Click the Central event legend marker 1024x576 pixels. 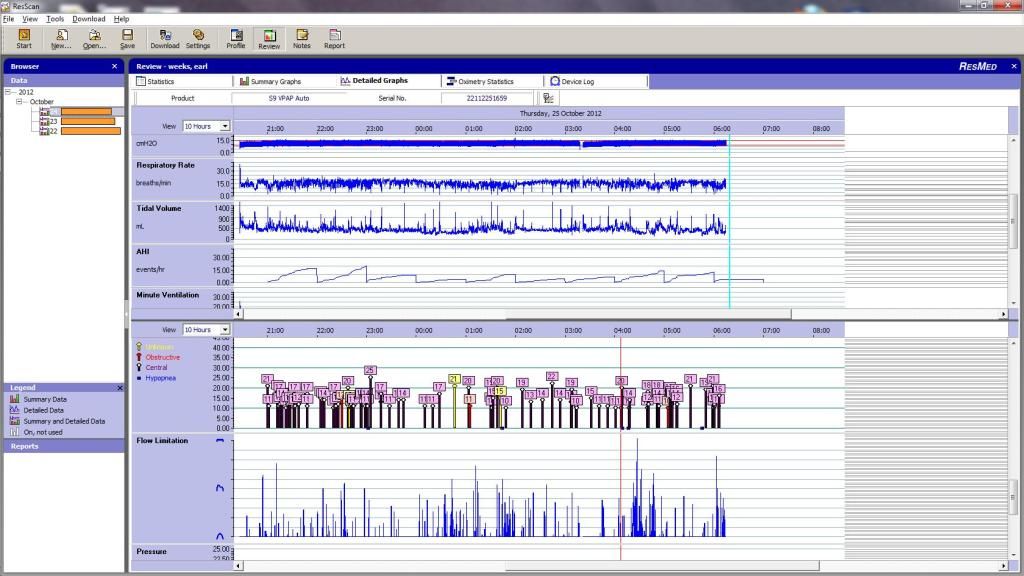click(138, 368)
